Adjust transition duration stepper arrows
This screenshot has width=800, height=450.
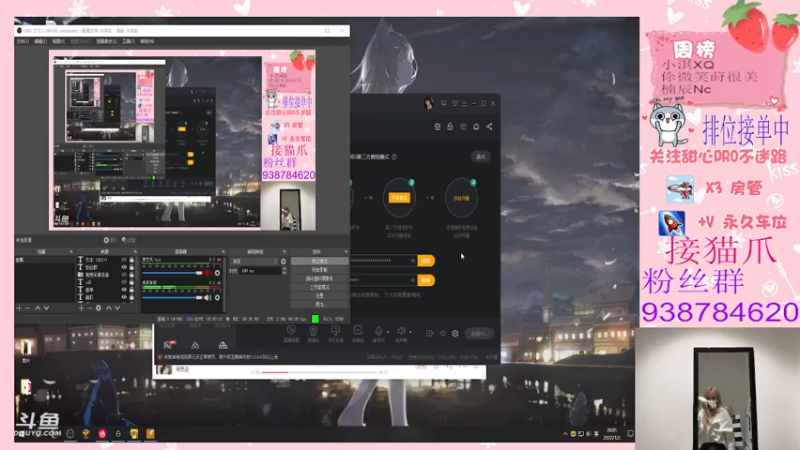[x=284, y=271]
